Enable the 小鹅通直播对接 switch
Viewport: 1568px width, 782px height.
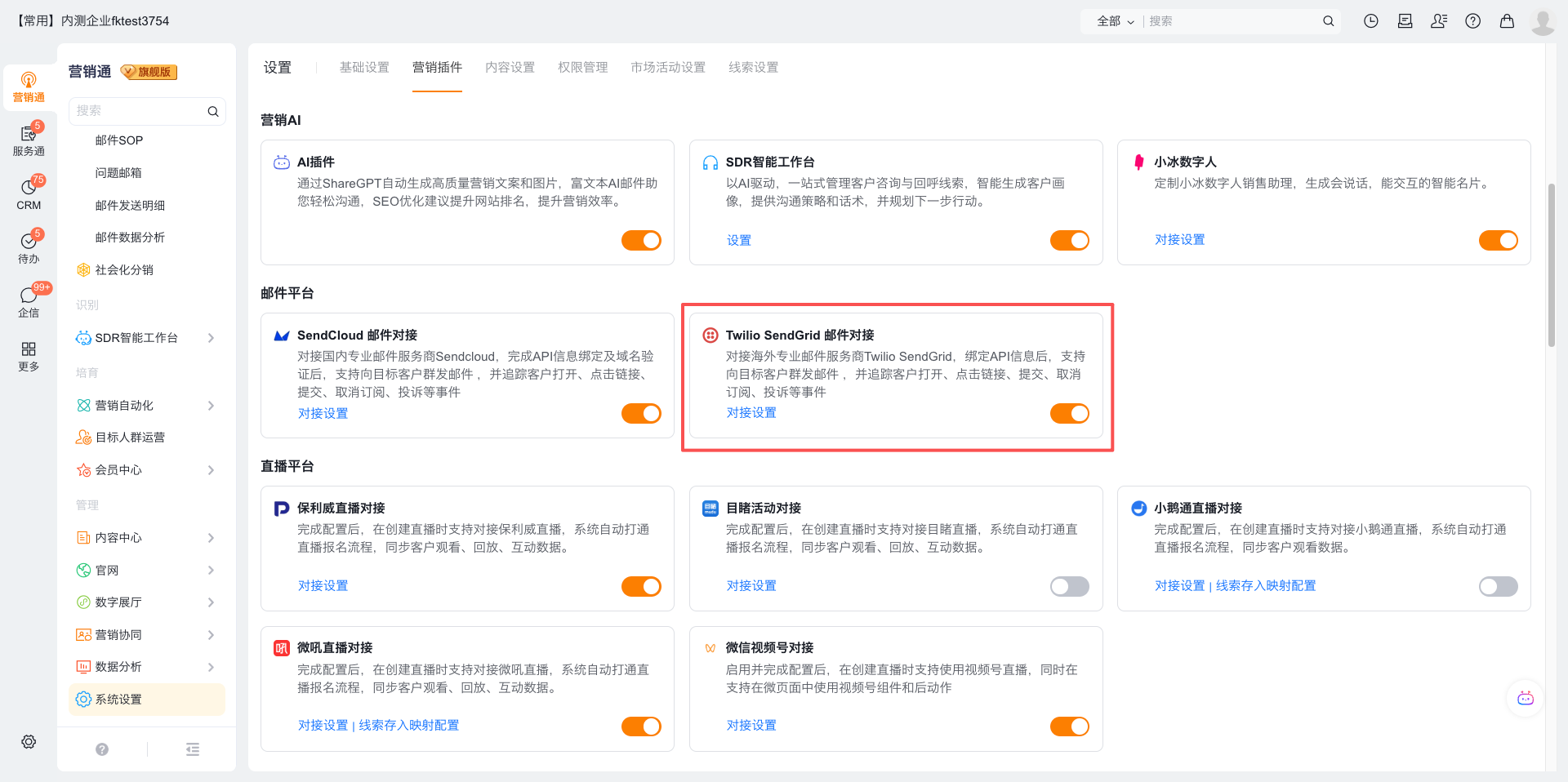coord(1499,587)
